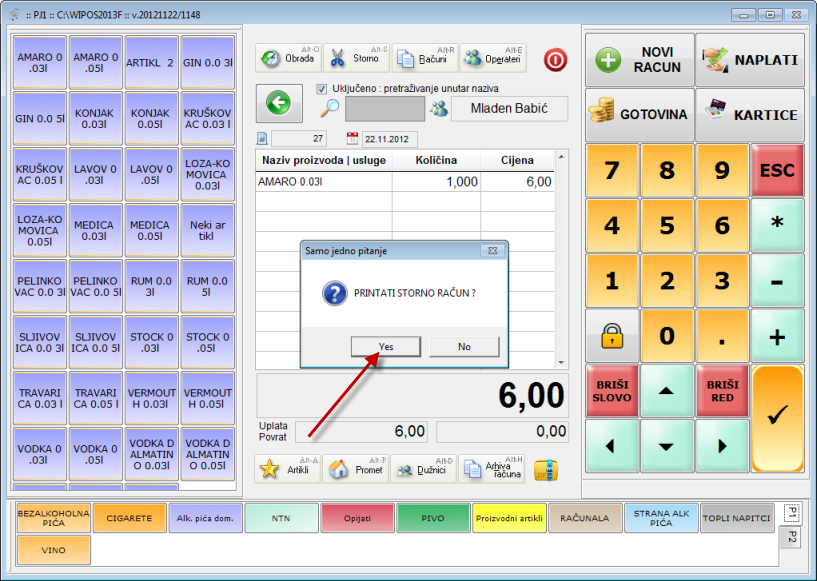Click the magnifier search icon
The image size is (817, 581).
click(329, 109)
